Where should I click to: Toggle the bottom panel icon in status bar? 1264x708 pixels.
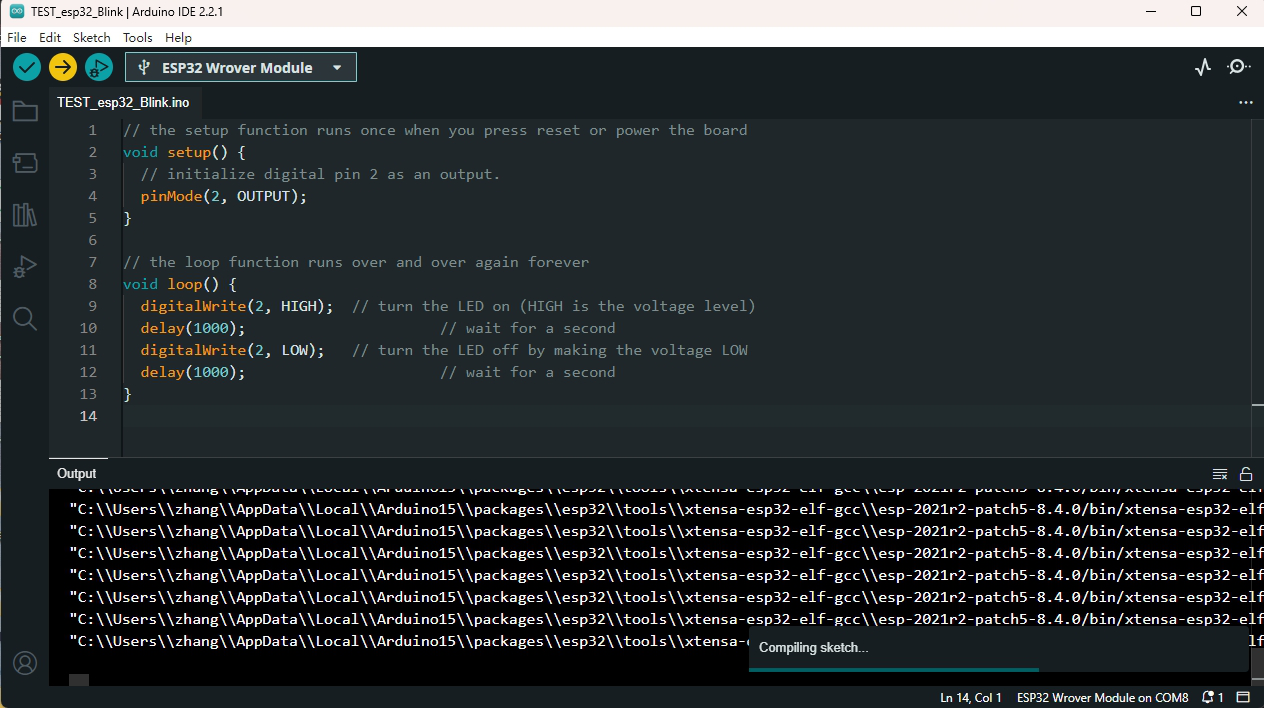pyautogui.click(x=1244, y=697)
